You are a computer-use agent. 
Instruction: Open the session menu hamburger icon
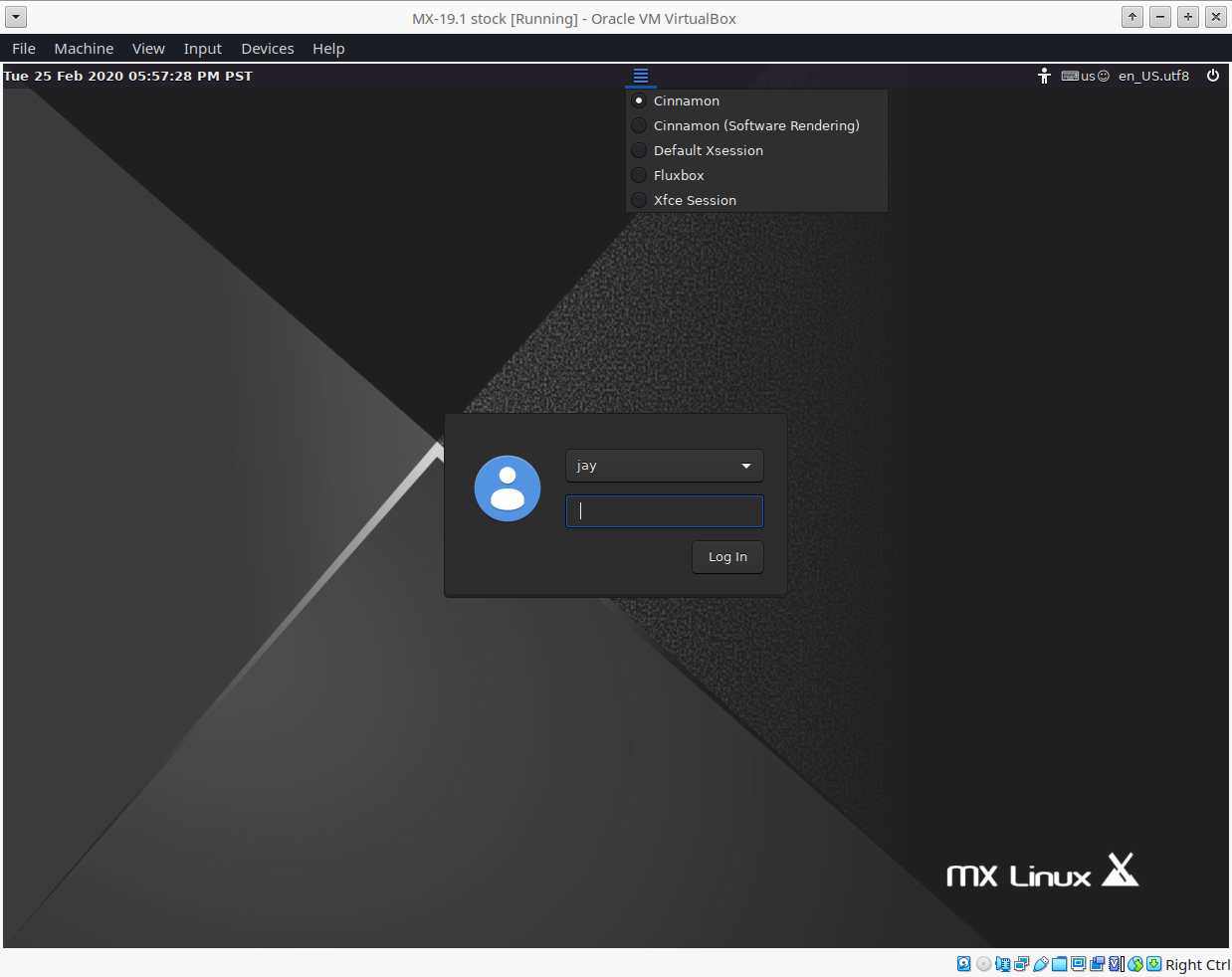point(641,76)
